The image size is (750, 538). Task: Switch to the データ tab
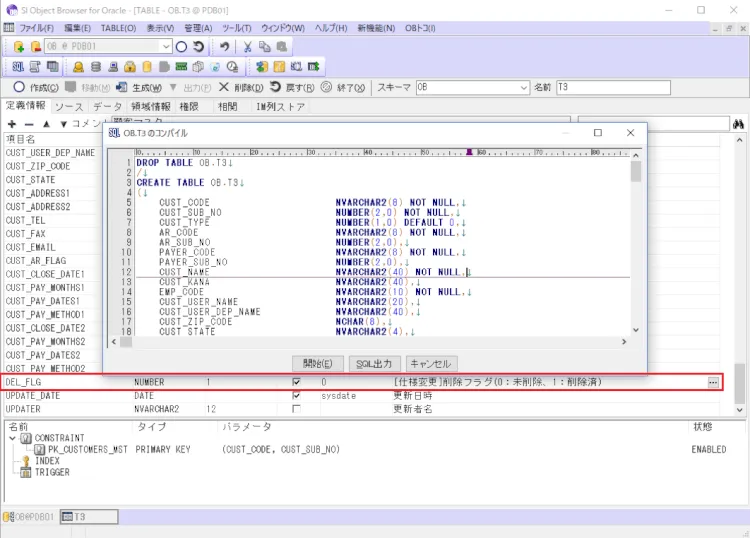107,107
